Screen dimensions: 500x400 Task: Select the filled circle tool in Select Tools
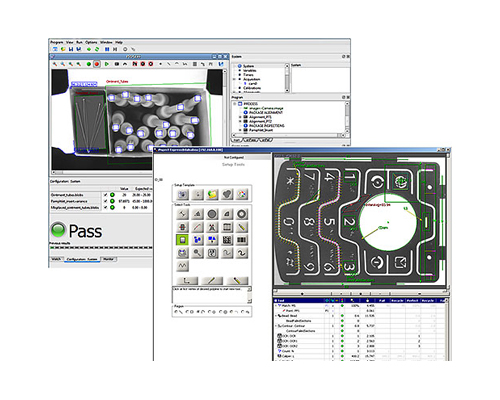tap(212, 214)
